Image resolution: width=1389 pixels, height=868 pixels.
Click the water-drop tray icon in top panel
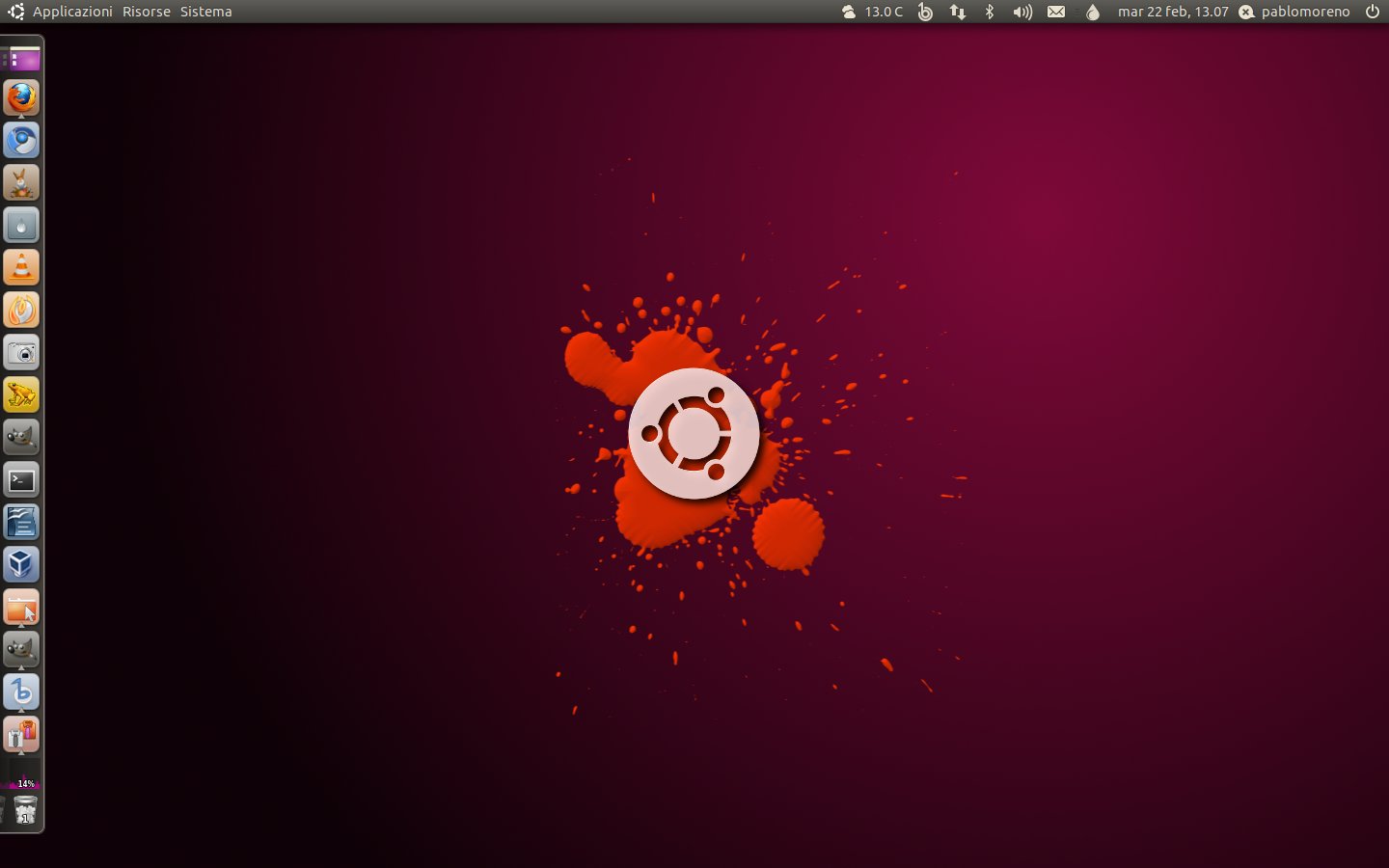pyautogui.click(x=1093, y=12)
